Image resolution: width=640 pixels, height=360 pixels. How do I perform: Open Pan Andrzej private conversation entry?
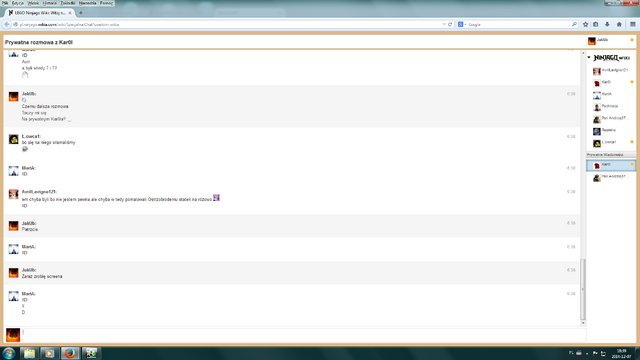pos(611,177)
